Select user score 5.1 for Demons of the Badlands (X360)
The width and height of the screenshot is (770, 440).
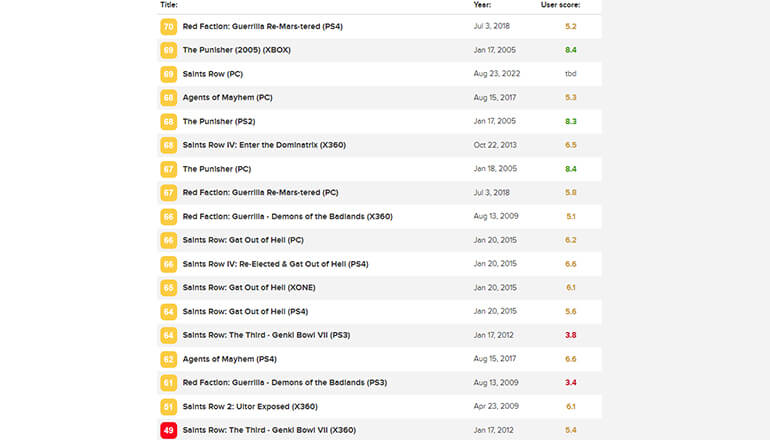tap(571, 217)
